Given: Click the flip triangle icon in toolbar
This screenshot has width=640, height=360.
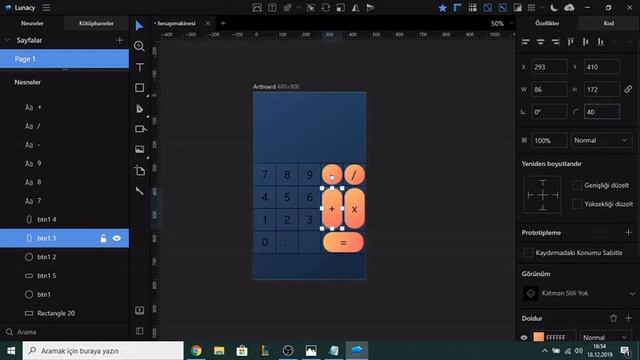Looking at the screenshot, I should [356, 8].
